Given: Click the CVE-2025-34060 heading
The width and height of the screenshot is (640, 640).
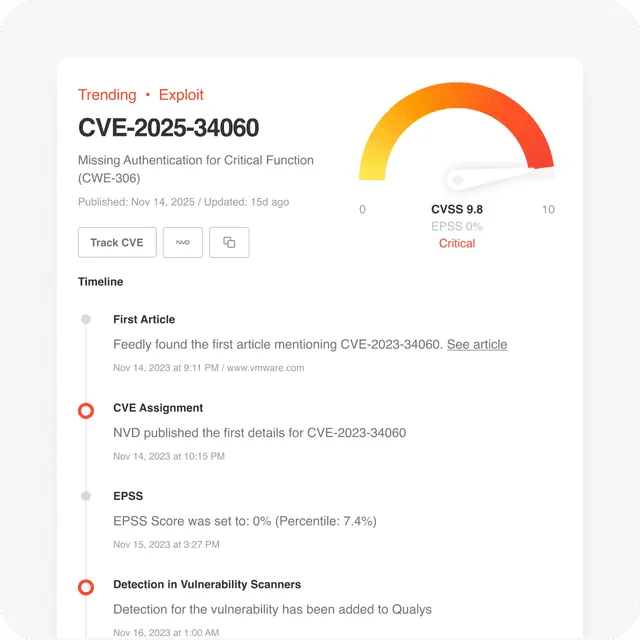Looking at the screenshot, I should [x=169, y=128].
